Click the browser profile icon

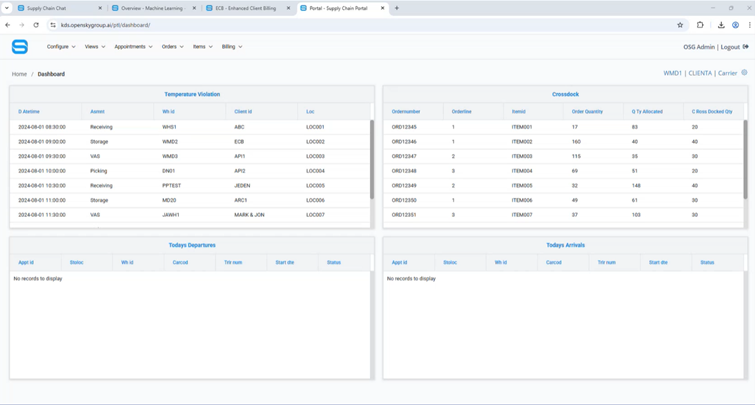pos(735,25)
